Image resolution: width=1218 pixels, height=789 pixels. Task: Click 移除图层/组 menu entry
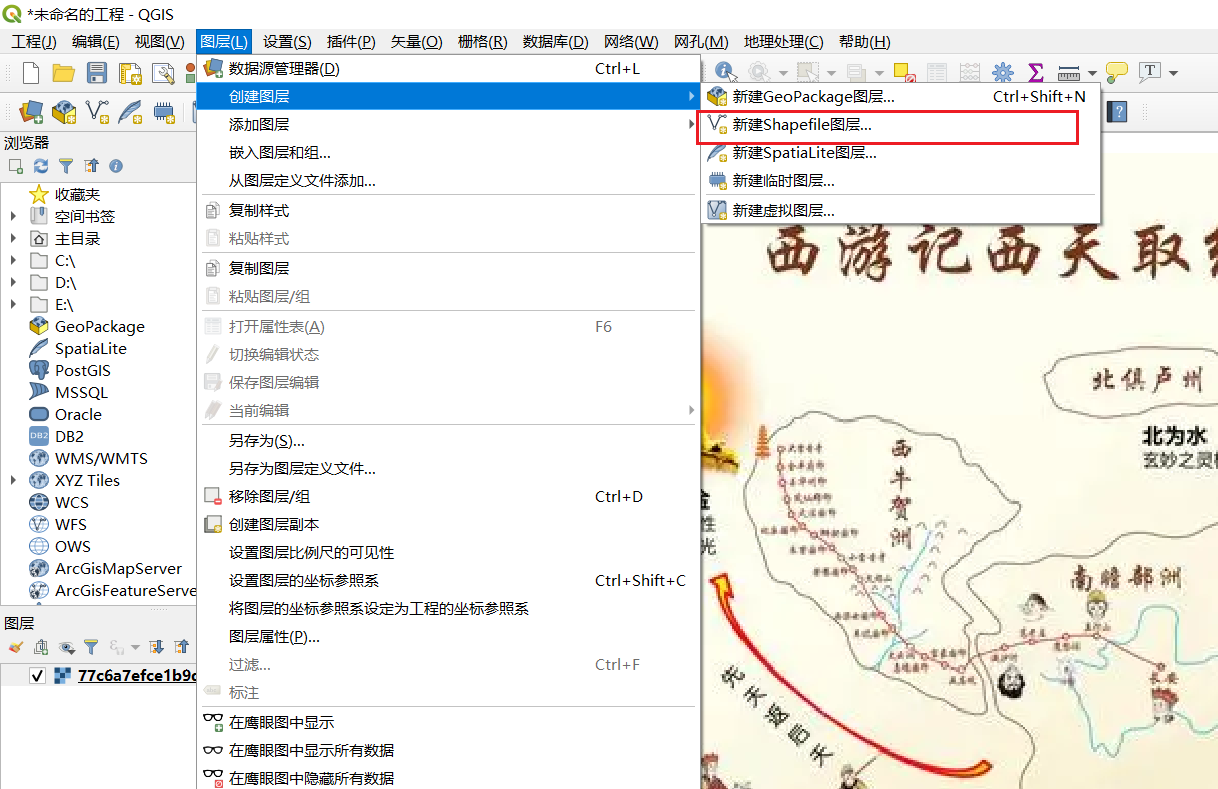coord(448,497)
